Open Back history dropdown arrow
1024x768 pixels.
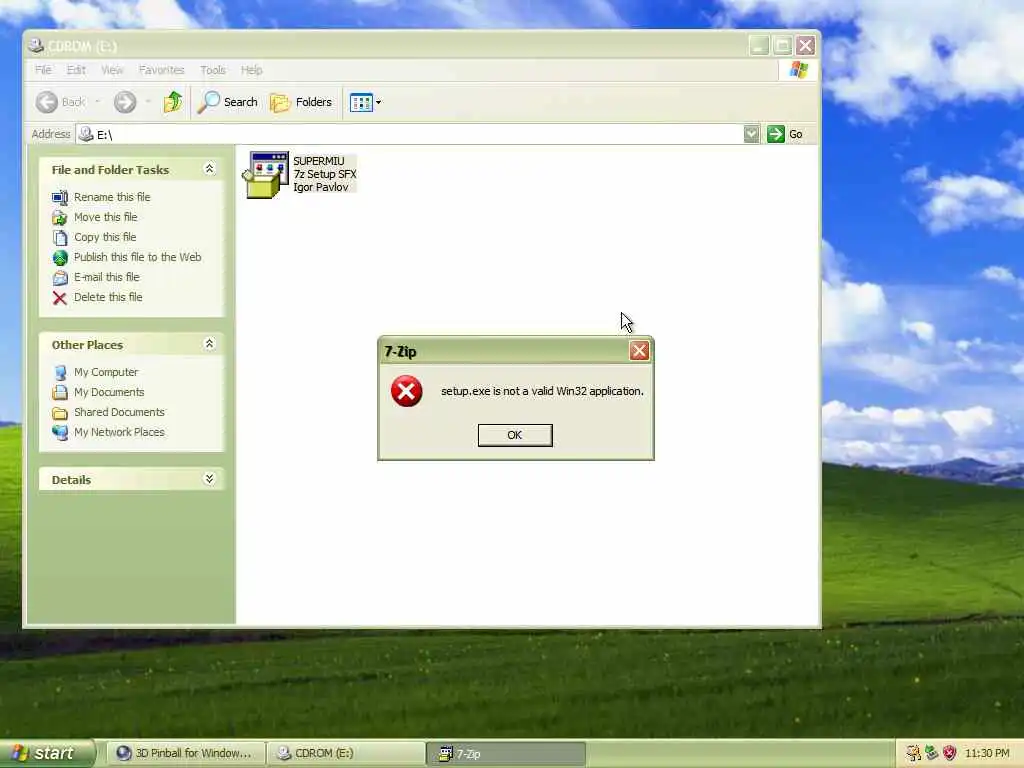coord(98,102)
